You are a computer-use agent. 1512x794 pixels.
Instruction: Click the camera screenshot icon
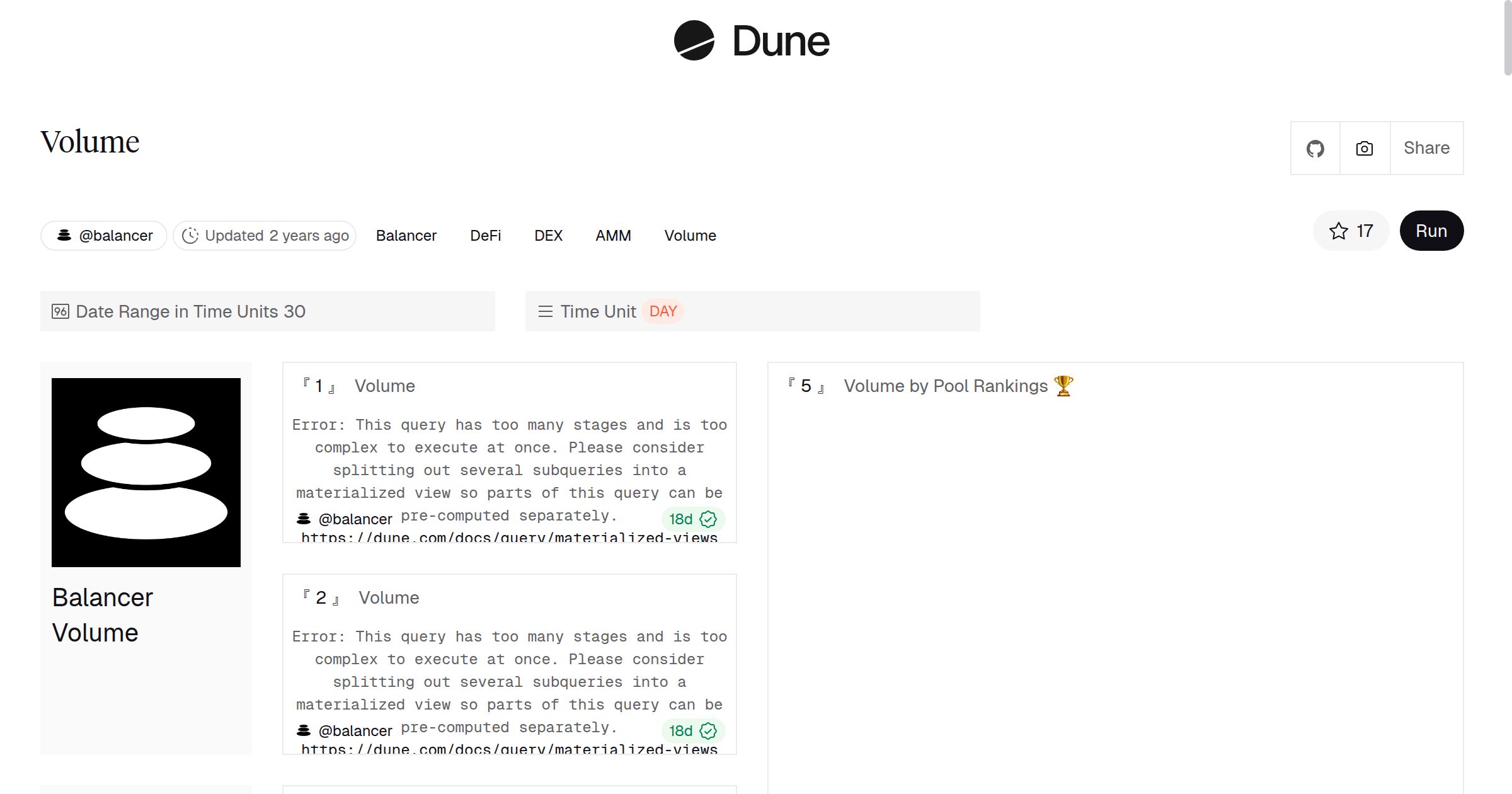1364,149
